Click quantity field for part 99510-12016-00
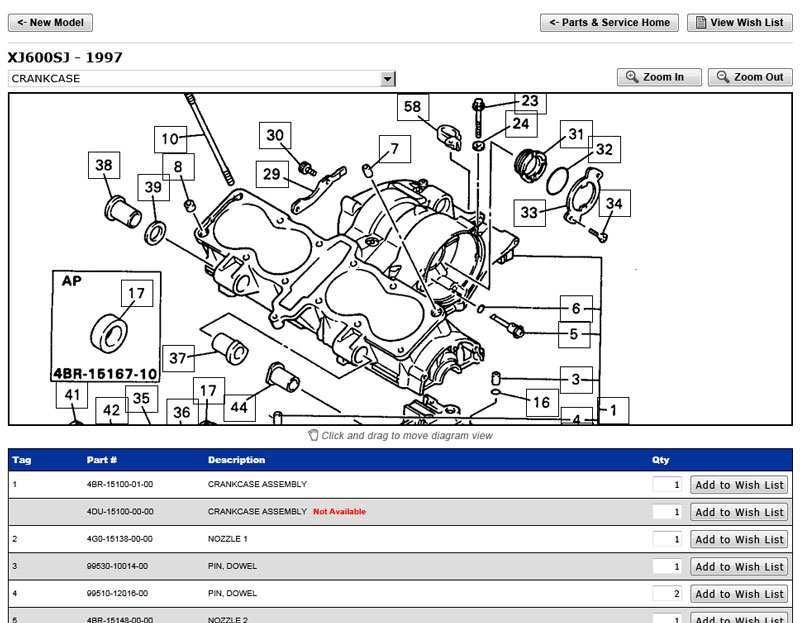The image size is (800, 623). [x=667, y=594]
